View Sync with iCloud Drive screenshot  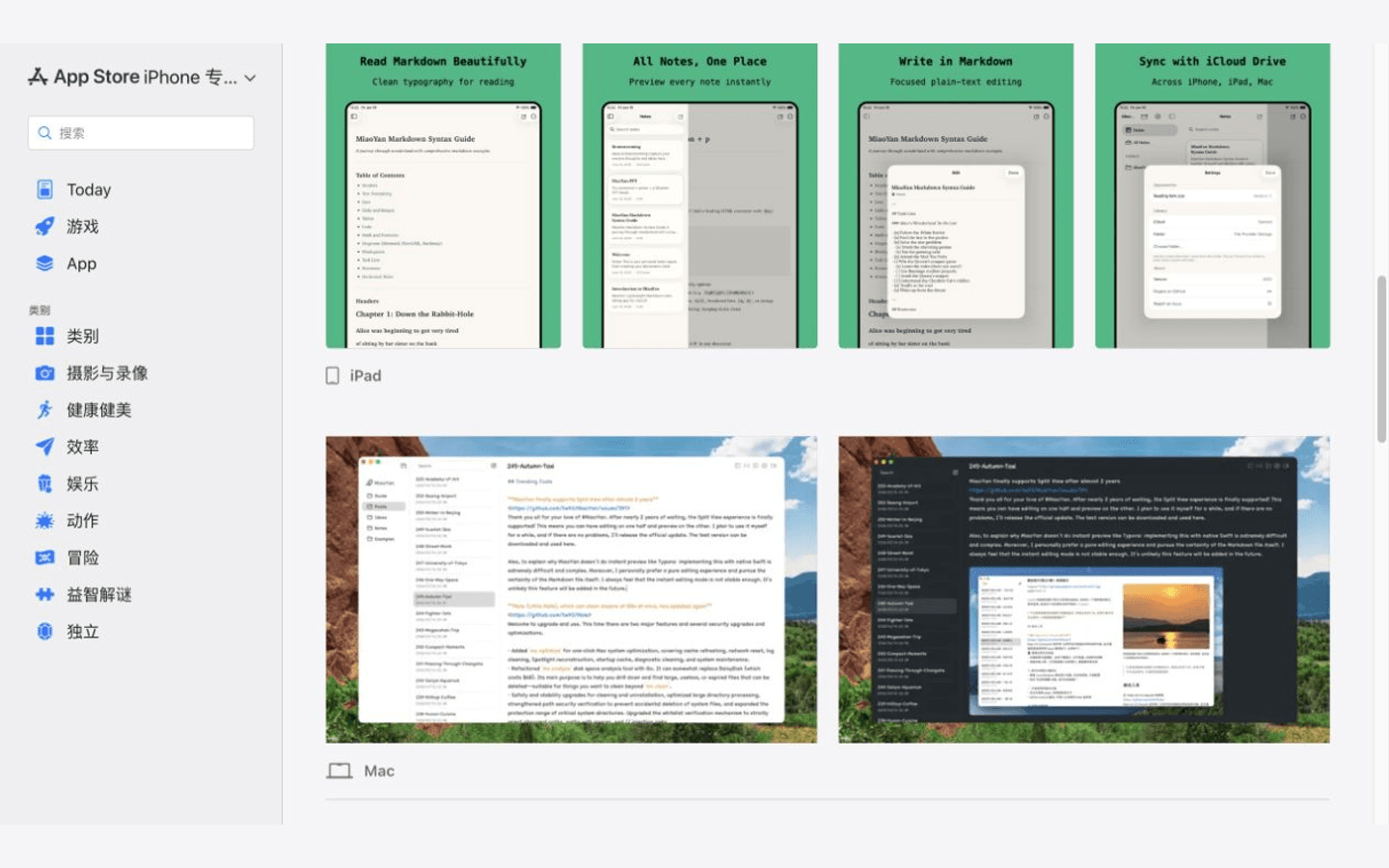(x=1212, y=196)
